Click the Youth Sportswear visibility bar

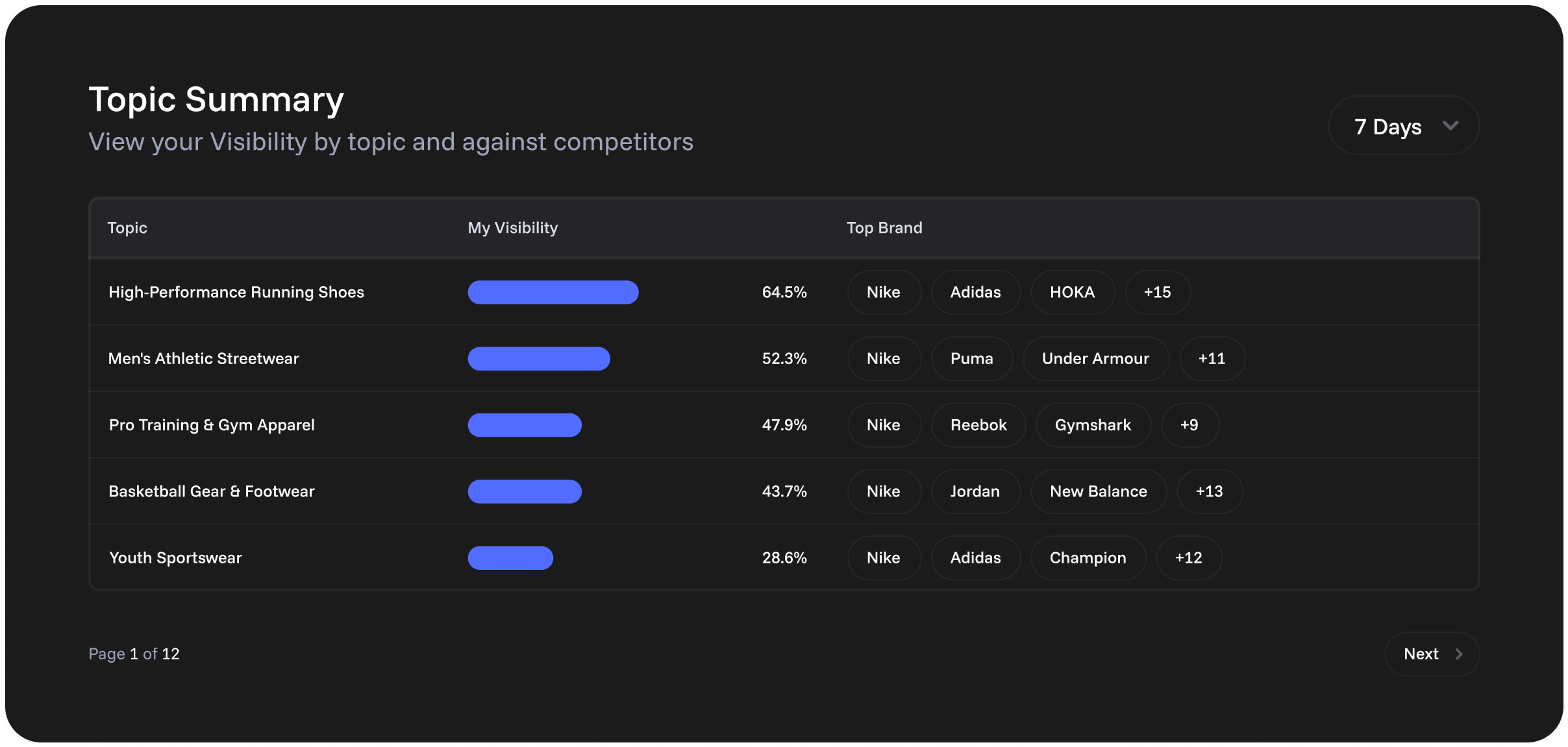[510, 558]
